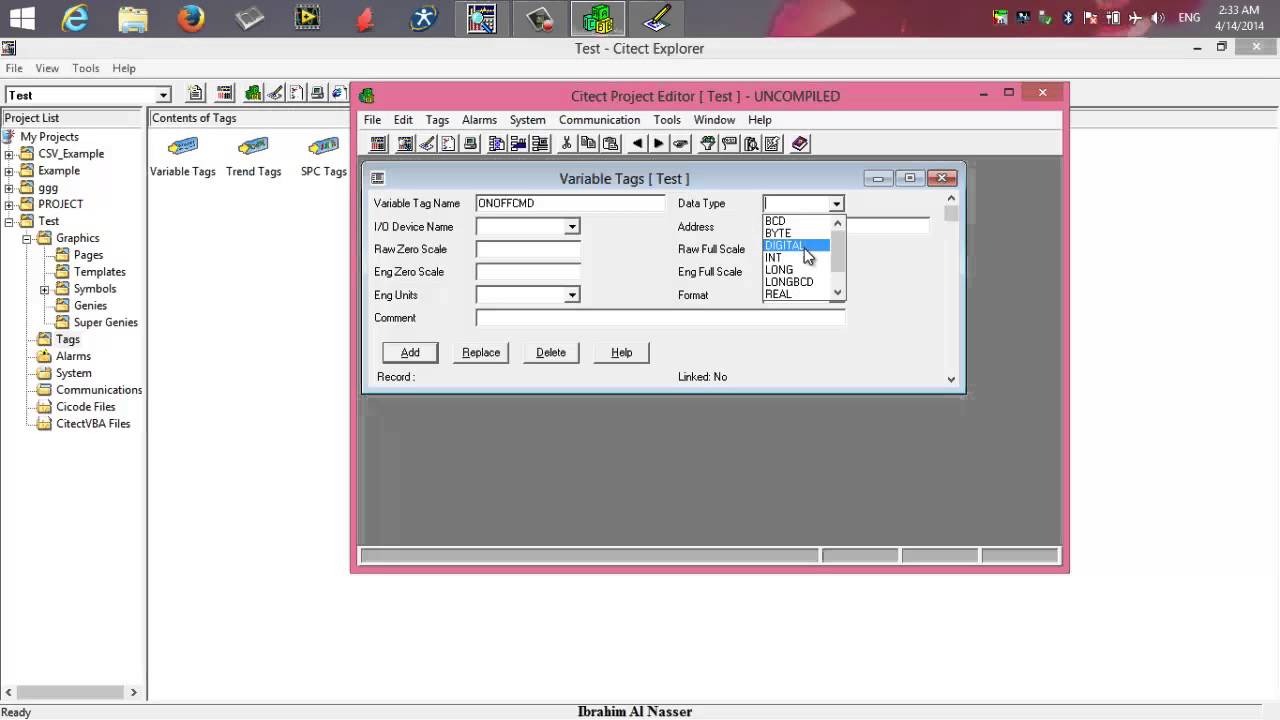Screen dimensions: 1280x720
Task: Open the Window menu in Project Editor
Action: coord(714,120)
